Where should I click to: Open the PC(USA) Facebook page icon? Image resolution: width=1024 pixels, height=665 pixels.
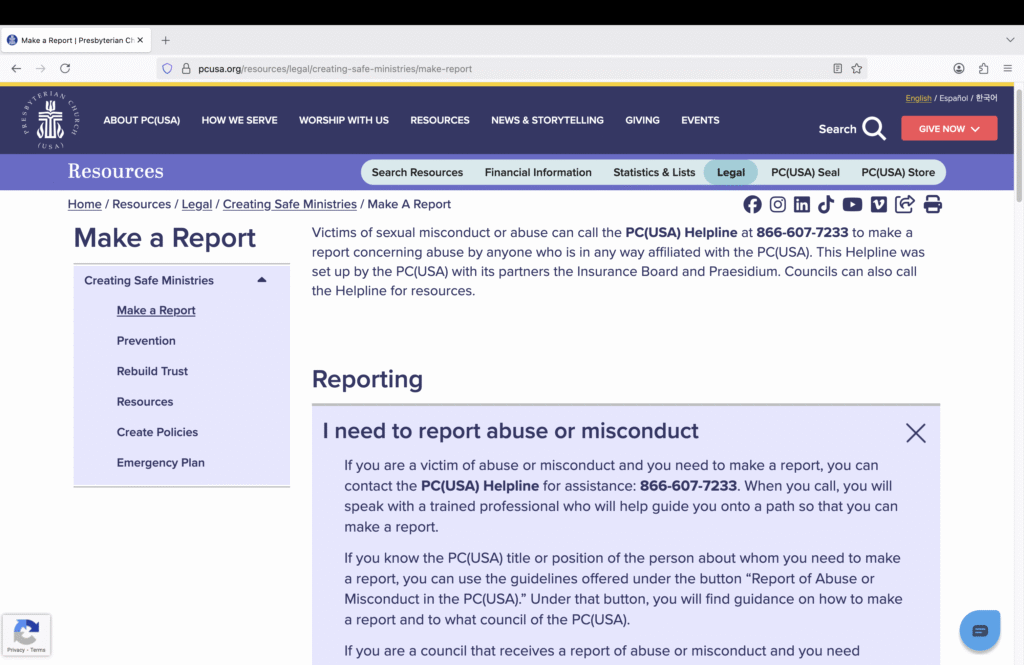click(x=752, y=204)
